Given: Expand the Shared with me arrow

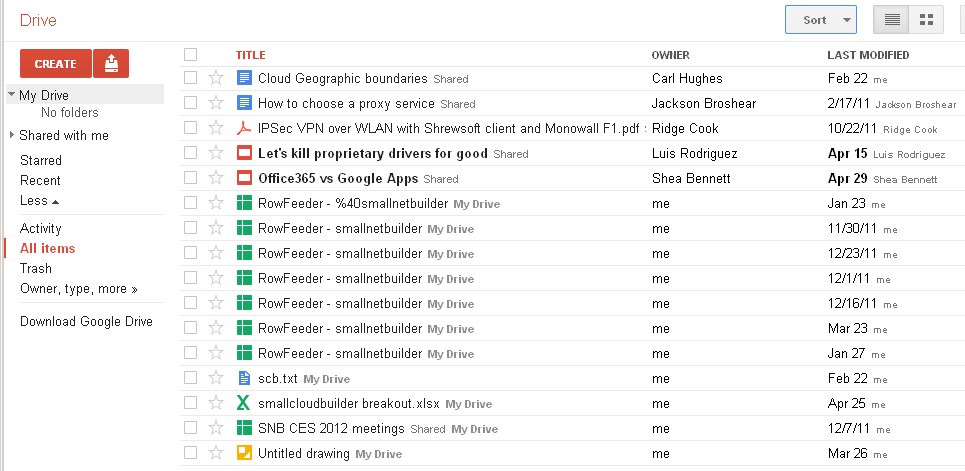Looking at the screenshot, I should [12, 135].
